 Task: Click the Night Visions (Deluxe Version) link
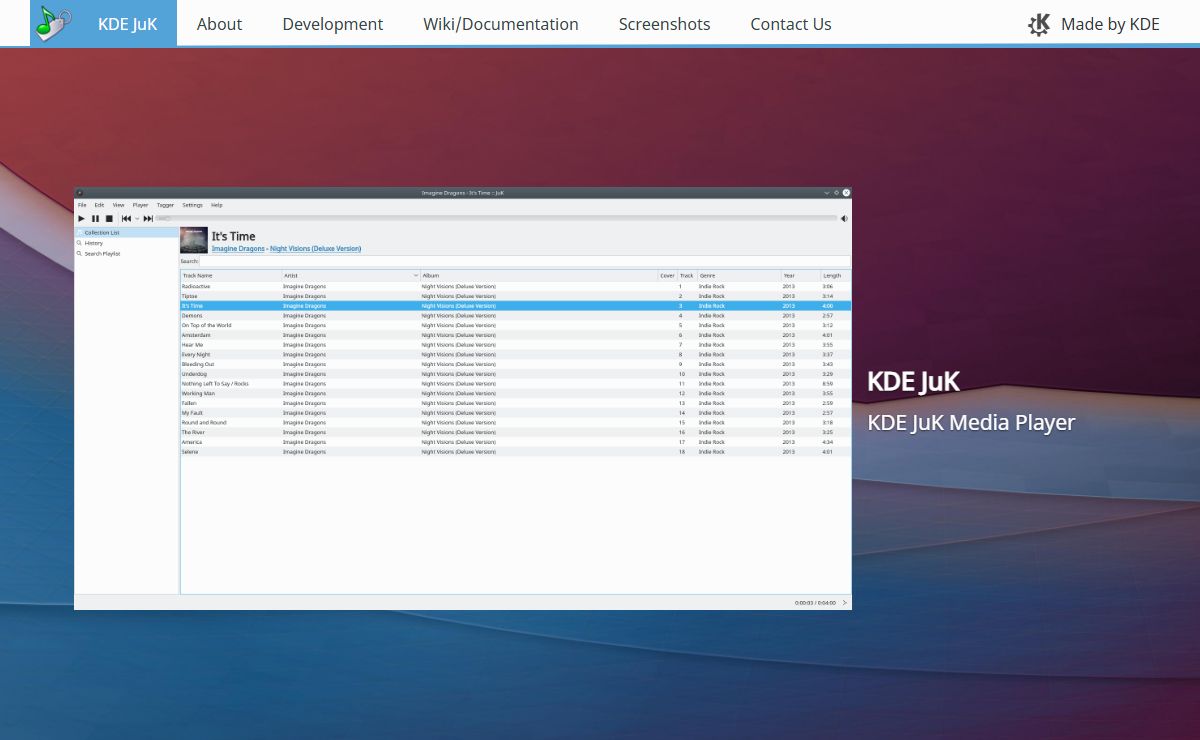click(315, 249)
